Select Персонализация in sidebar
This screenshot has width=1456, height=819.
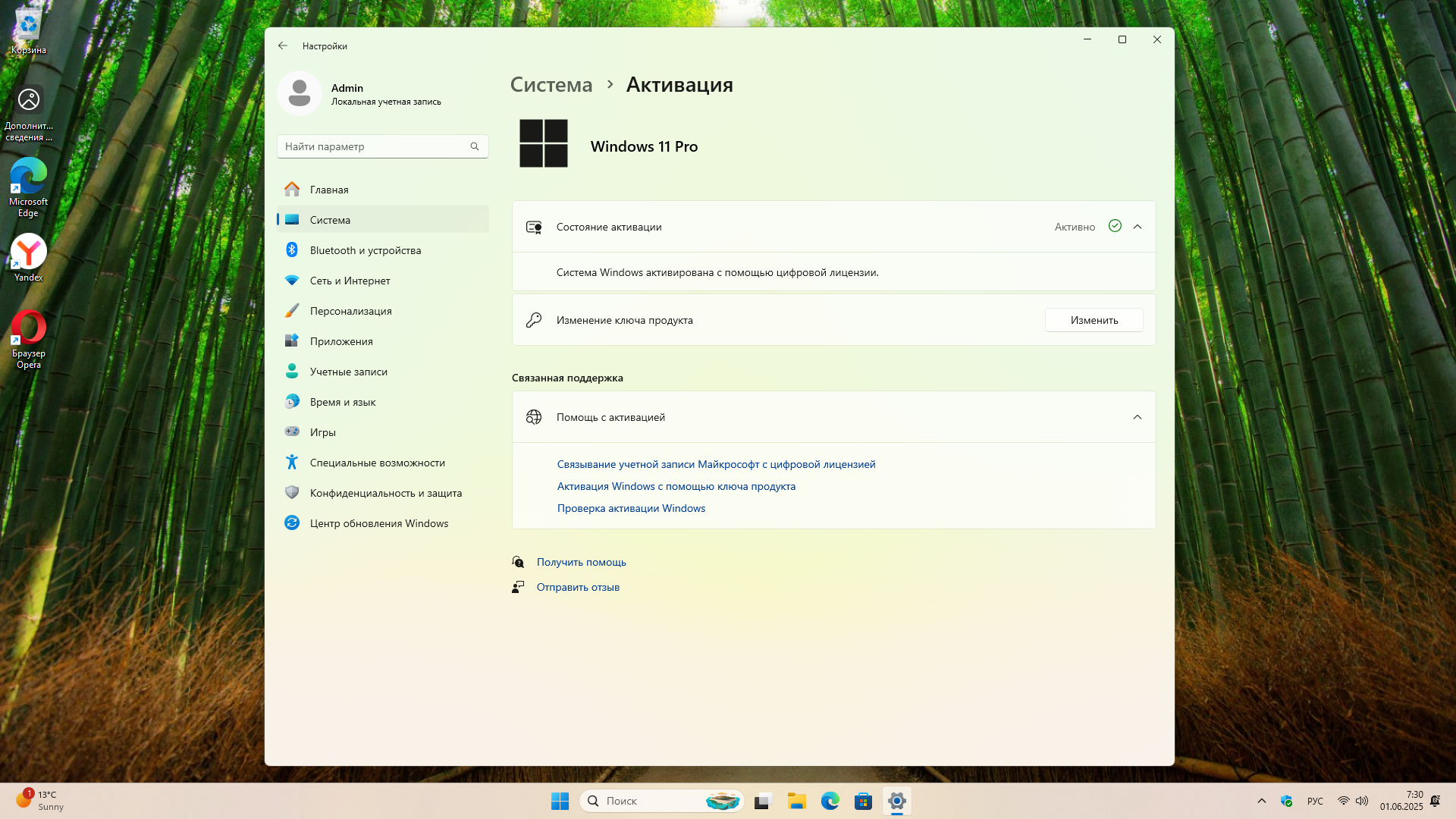[x=350, y=311]
